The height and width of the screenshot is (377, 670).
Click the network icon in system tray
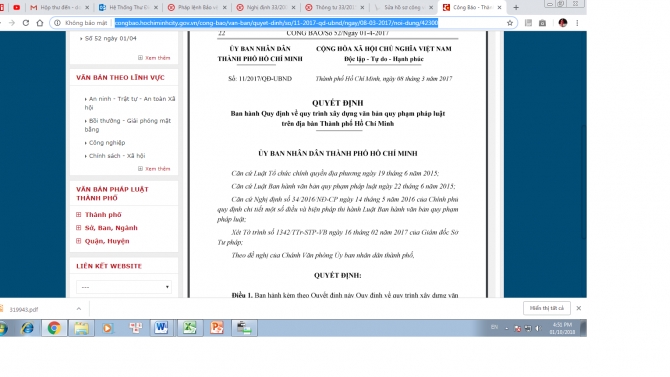pos(528,328)
